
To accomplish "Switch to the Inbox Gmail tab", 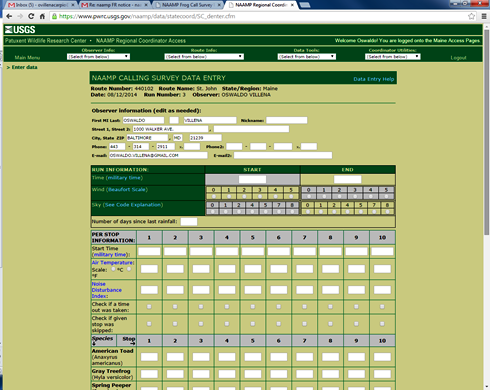I will 41,5.
